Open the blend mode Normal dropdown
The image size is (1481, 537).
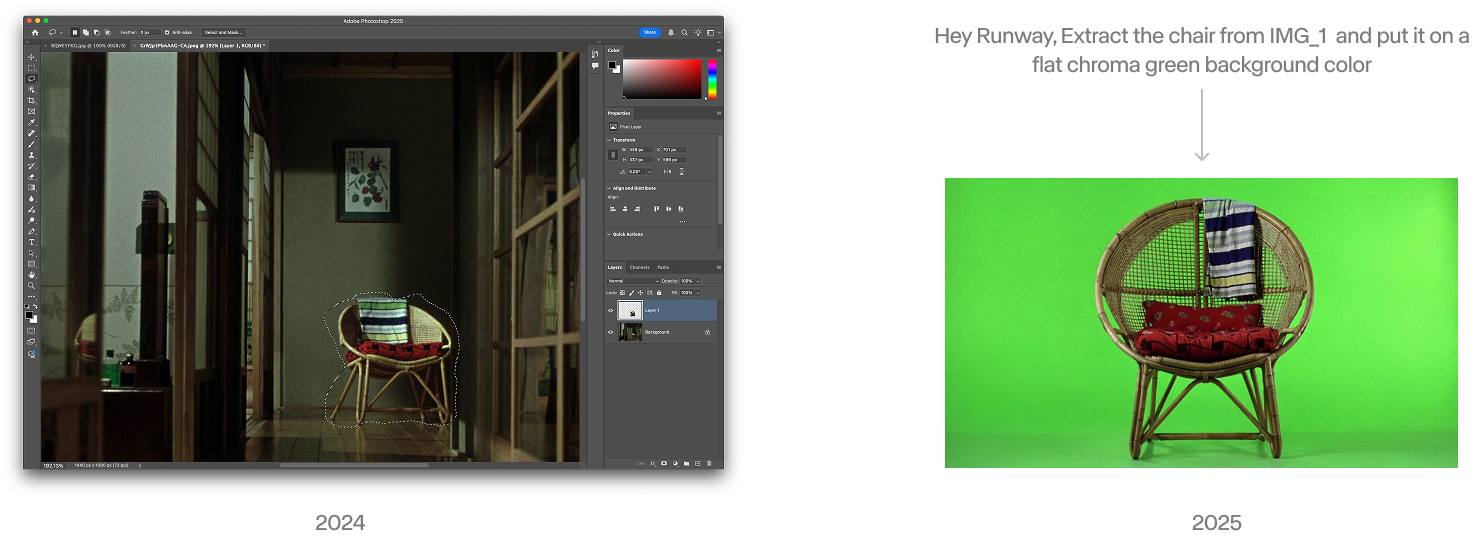click(x=633, y=281)
